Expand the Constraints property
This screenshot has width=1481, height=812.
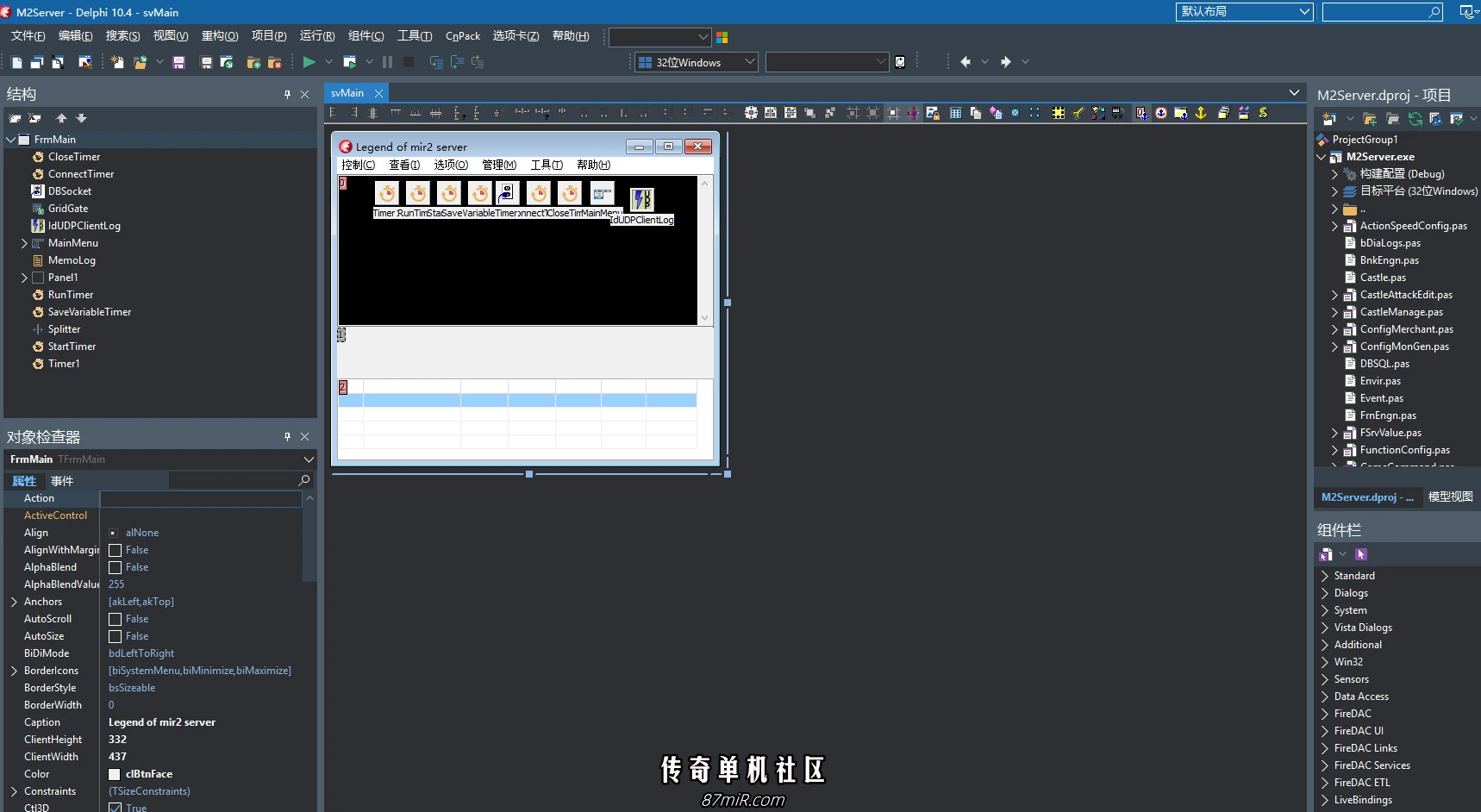[14, 791]
